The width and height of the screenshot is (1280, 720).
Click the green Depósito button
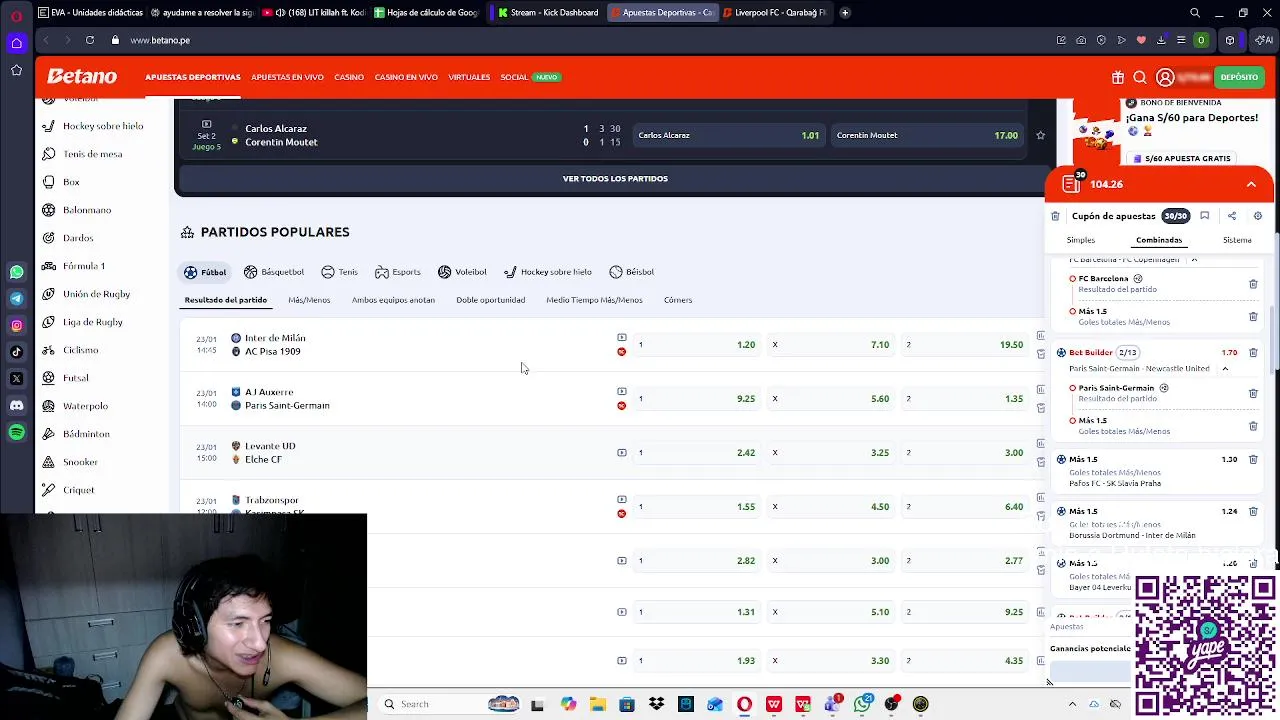1239,77
